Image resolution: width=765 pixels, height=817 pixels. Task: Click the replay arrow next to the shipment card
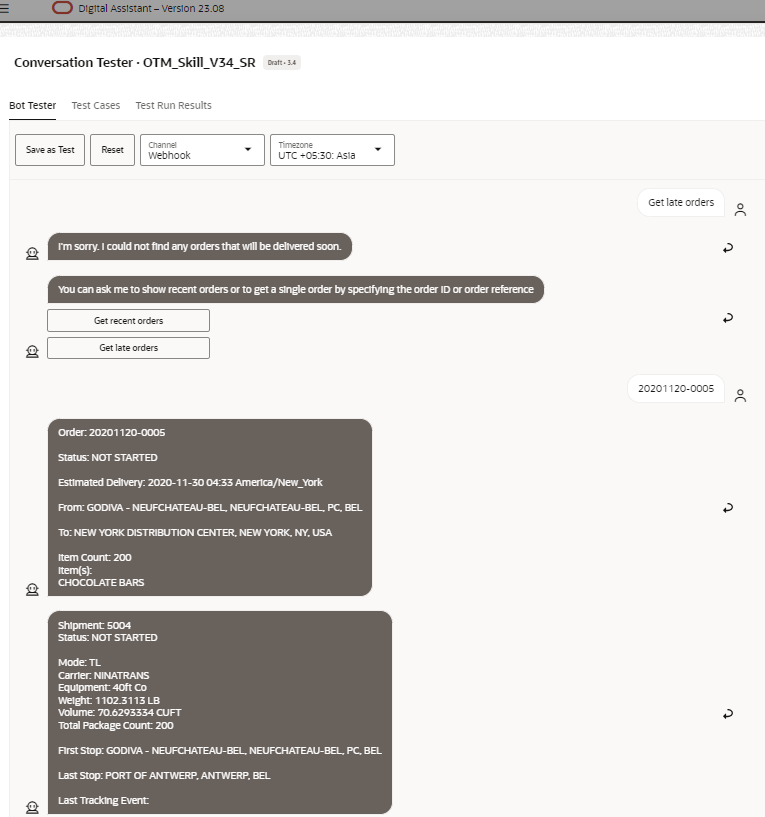point(728,713)
